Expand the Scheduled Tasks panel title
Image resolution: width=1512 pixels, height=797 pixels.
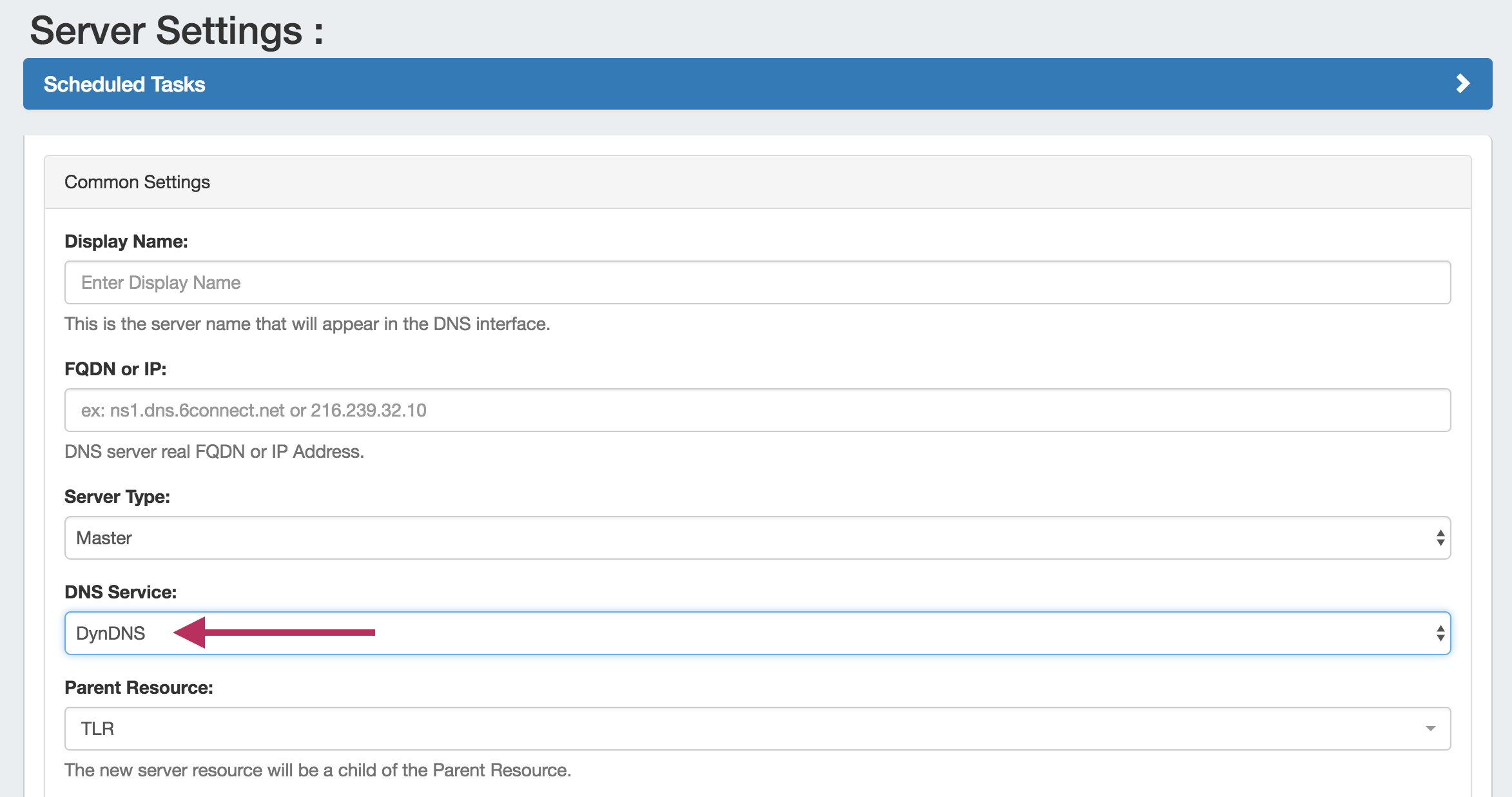(124, 84)
